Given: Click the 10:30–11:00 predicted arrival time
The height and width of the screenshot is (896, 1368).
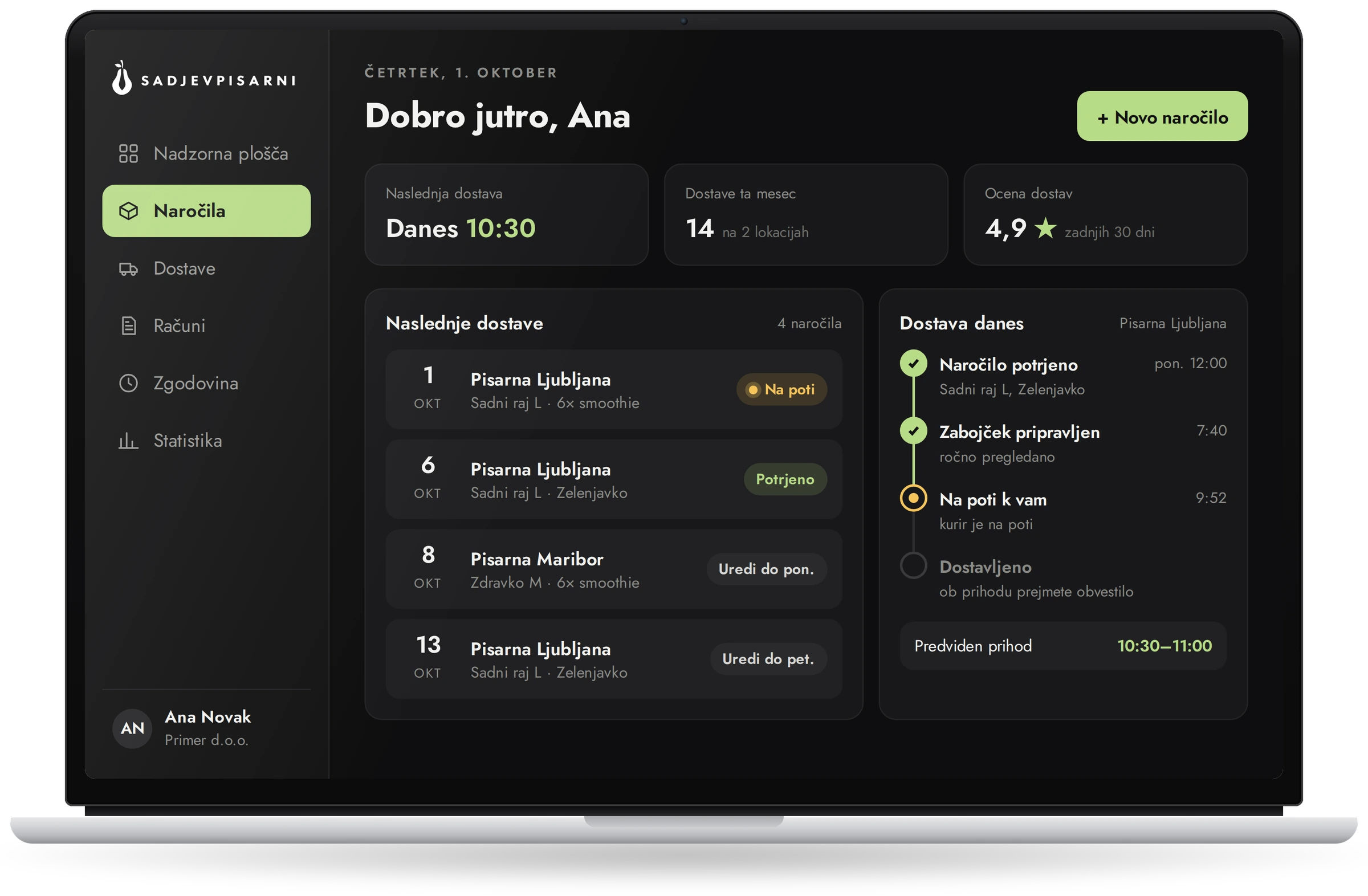Looking at the screenshot, I should click(x=1165, y=645).
